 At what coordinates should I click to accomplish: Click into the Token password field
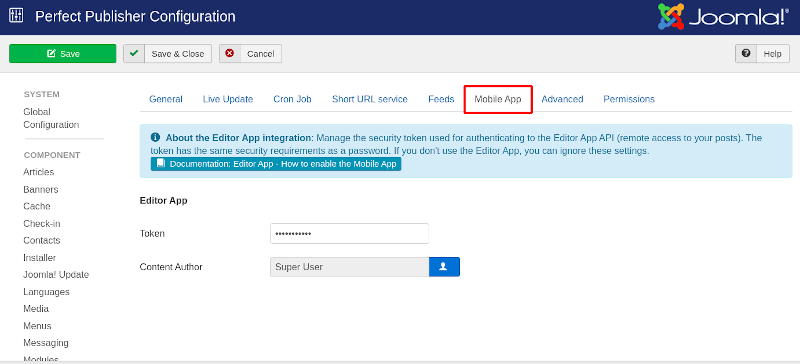(x=349, y=234)
